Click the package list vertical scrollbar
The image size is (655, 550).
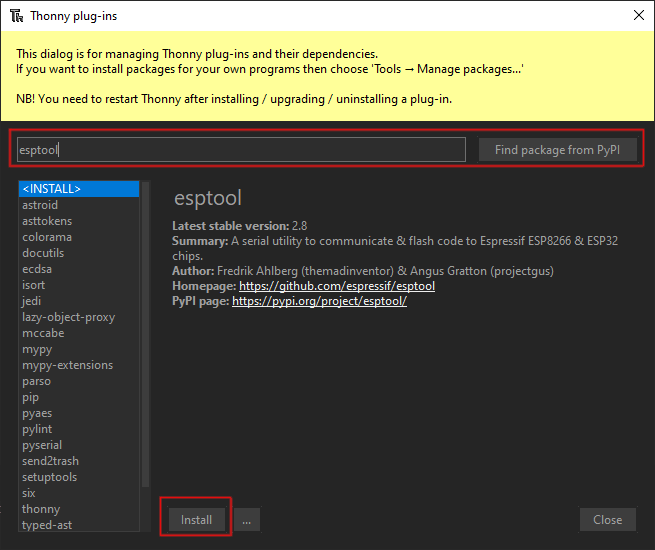coord(145,334)
